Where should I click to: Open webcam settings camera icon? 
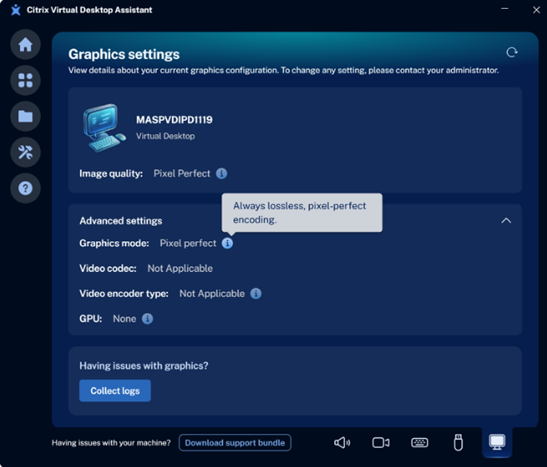(381, 443)
